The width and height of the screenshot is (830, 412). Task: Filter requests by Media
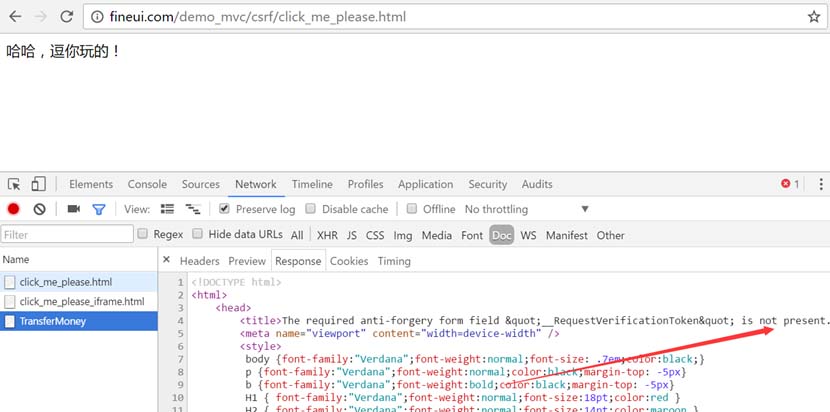(437, 235)
